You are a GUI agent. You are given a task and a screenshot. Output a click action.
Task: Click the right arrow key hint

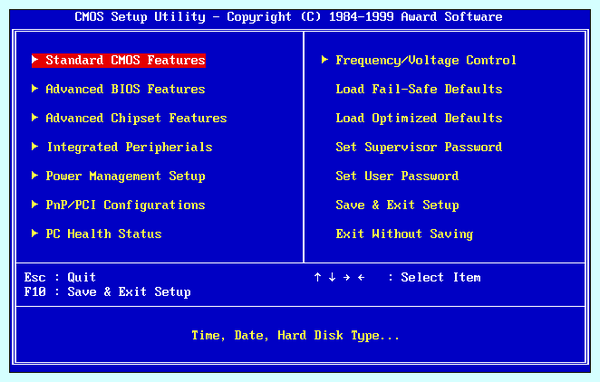click(346, 277)
